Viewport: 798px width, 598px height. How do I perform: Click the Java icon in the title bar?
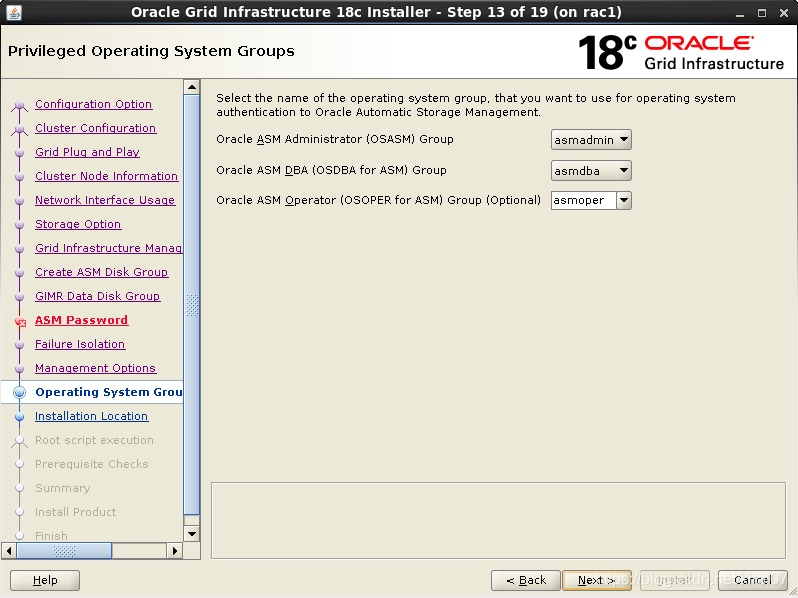14,12
